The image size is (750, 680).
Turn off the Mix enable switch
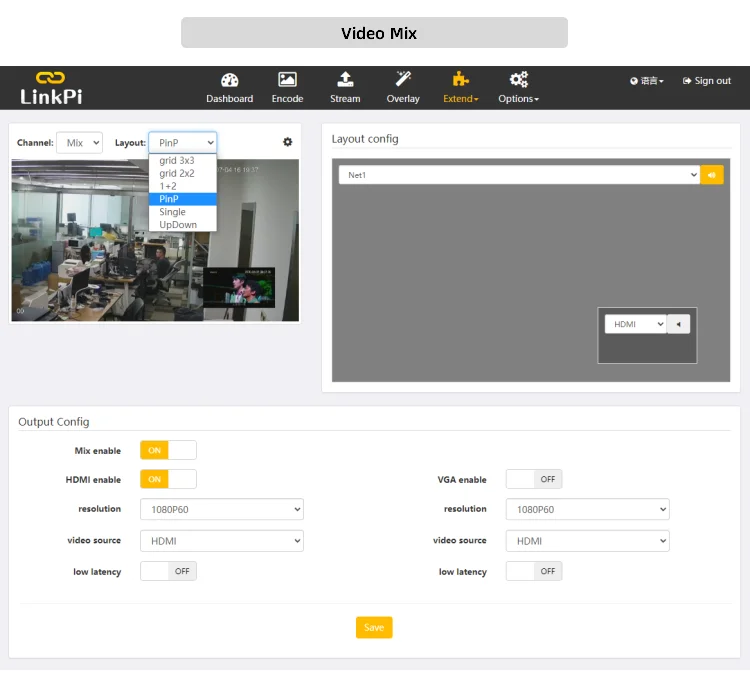pyautogui.click(x=168, y=451)
